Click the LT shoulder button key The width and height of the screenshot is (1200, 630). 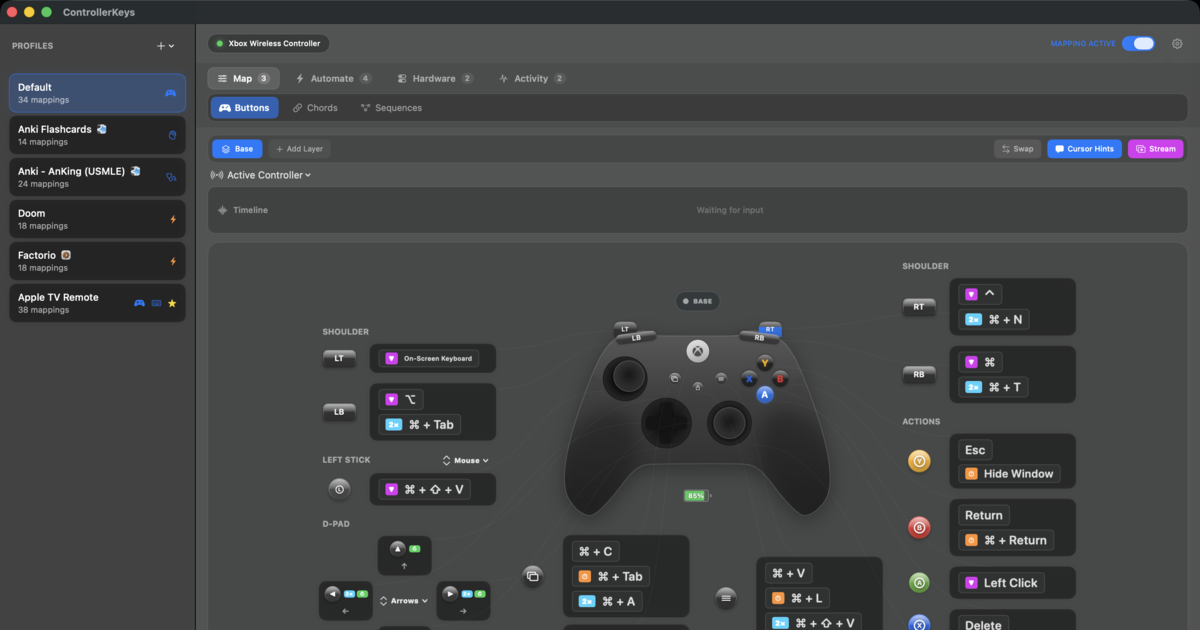click(x=339, y=358)
